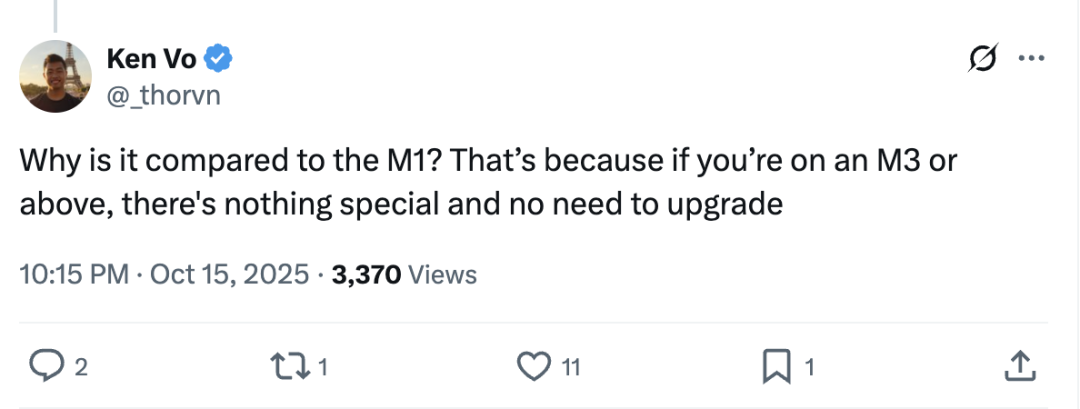Click the Oct 15, 2025 date

[229, 275]
